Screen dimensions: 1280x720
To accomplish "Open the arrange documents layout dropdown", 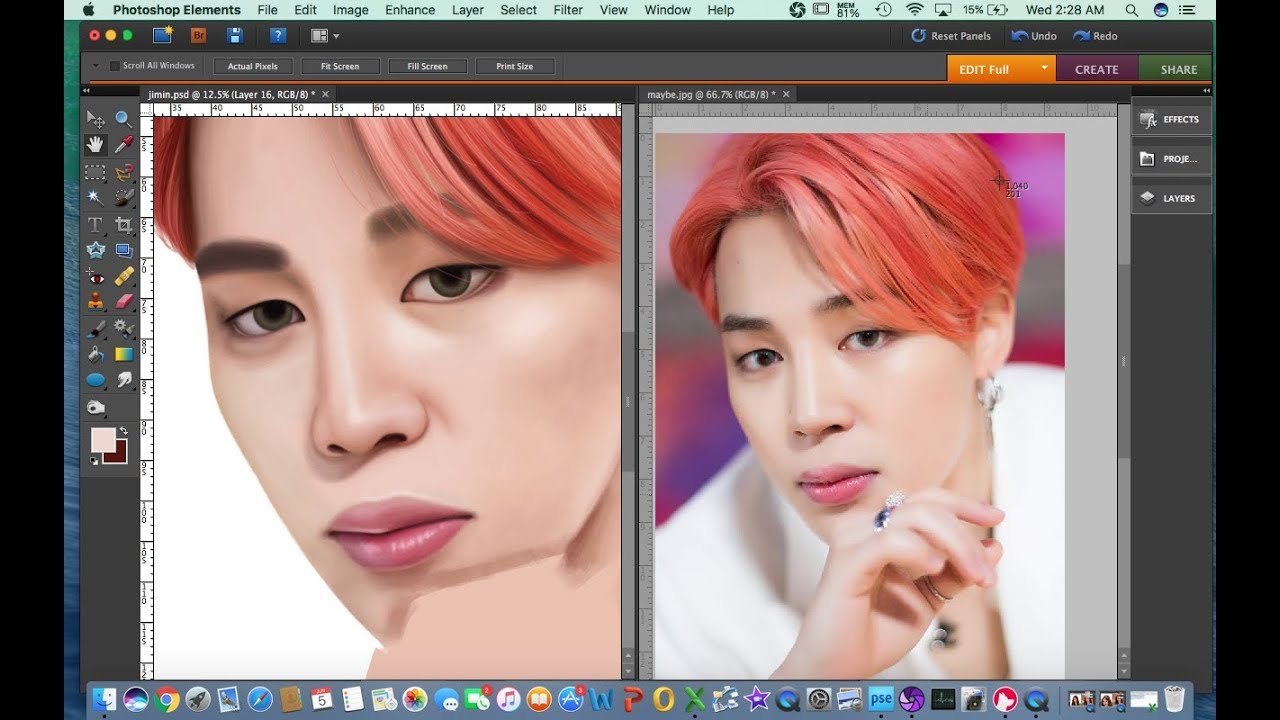I will point(325,36).
